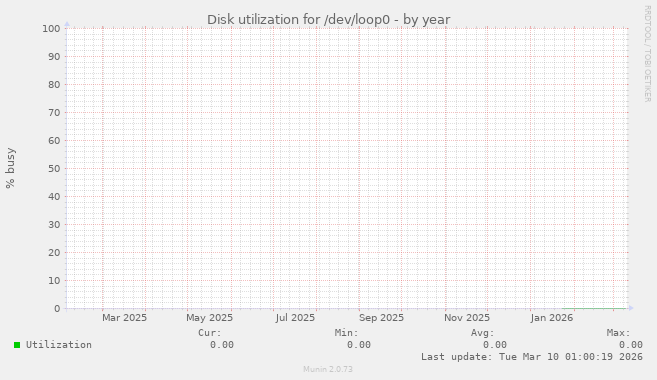Click the green utilization data line near Jan 2026
The width and height of the screenshot is (657, 380).
(594, 309)
